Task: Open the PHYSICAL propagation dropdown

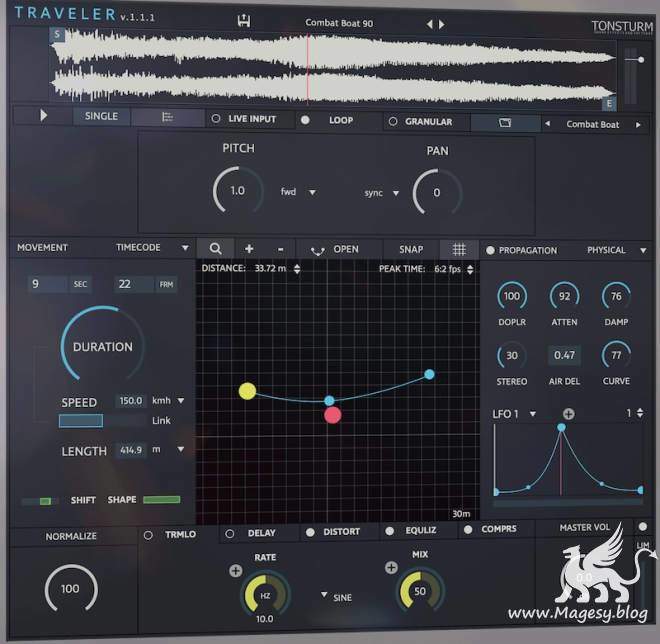Action: coord(643,250)
